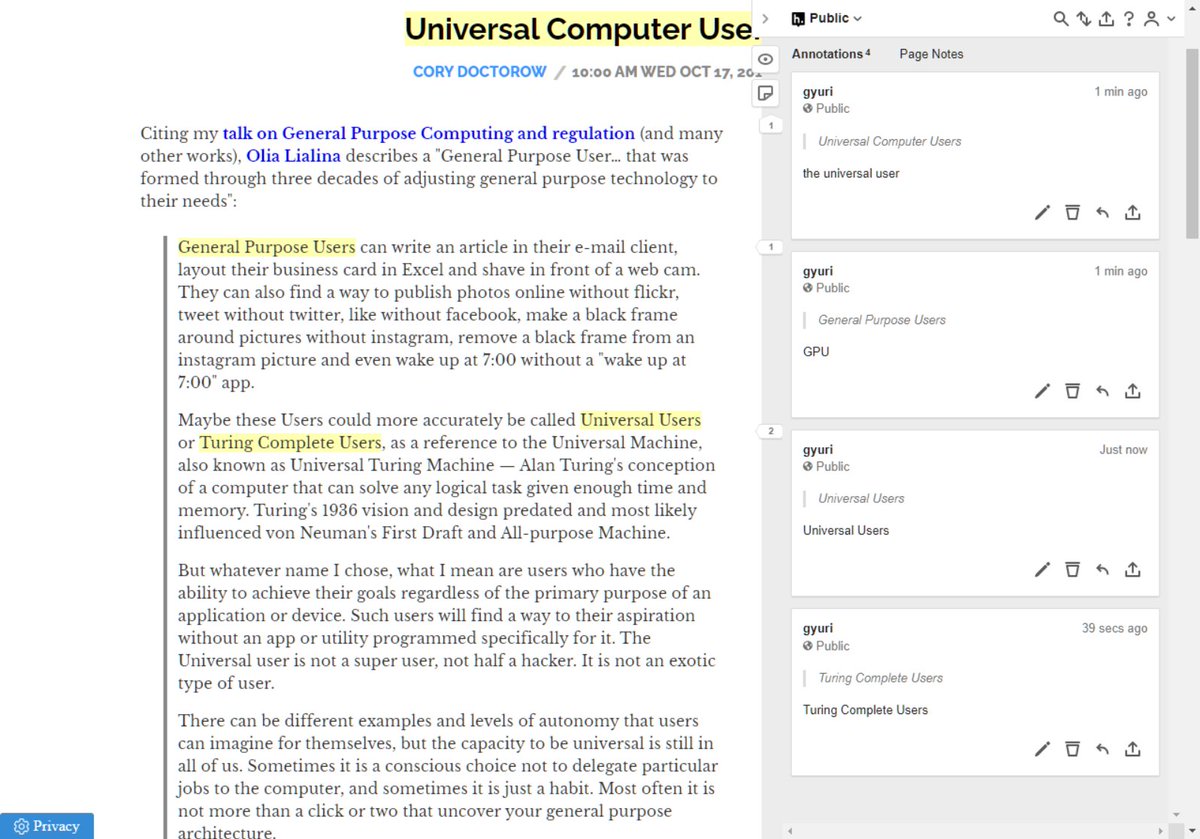Click the "39 secs ago" annotation timestamp
Screen dimensions: 1200x839
pyautogui.click(x=1114, y=629)
